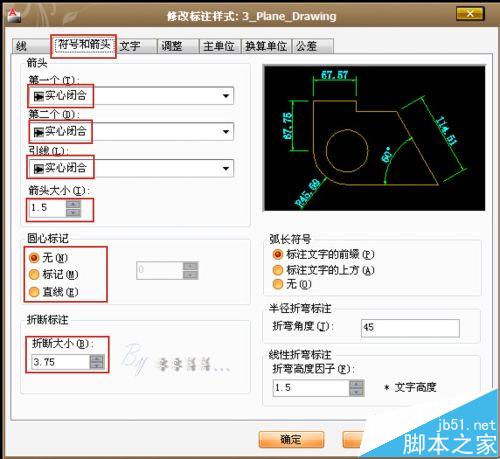Decrease 折弯高度因子 with down spinner
500x459 pixels.
tap(357, 392)
